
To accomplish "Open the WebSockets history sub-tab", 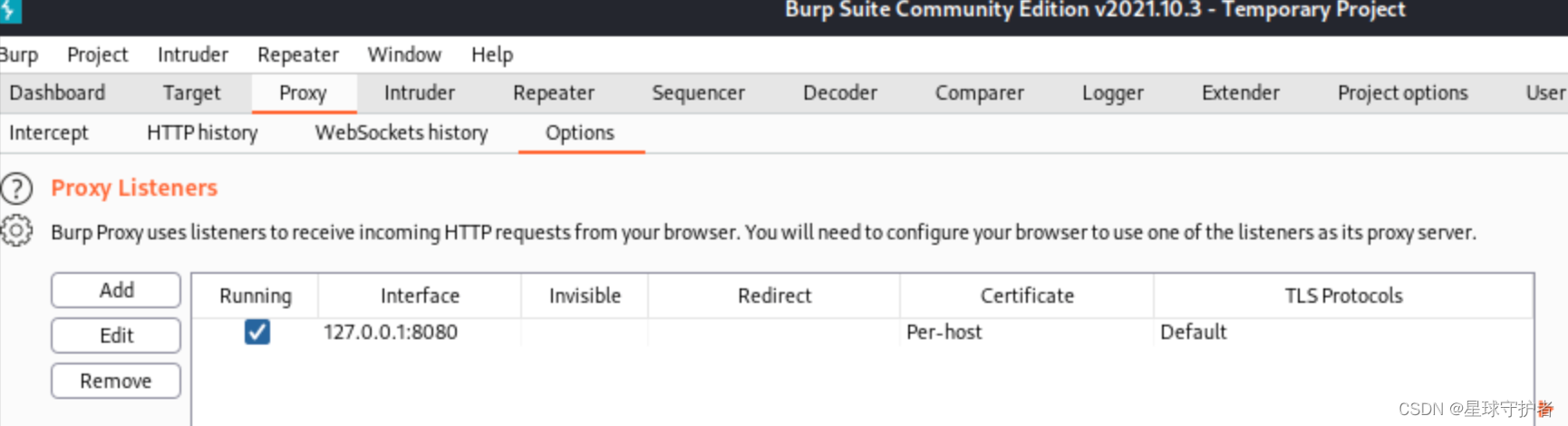I will pyautogui.click(x=402, y=133).
